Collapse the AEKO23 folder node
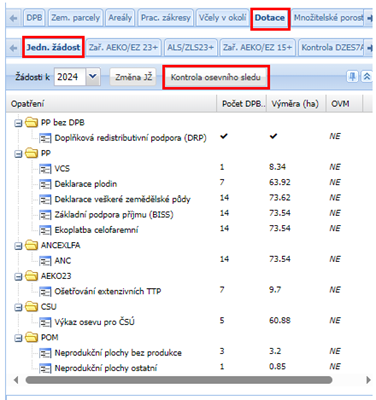The image size is (376, 400). (18, 277)
